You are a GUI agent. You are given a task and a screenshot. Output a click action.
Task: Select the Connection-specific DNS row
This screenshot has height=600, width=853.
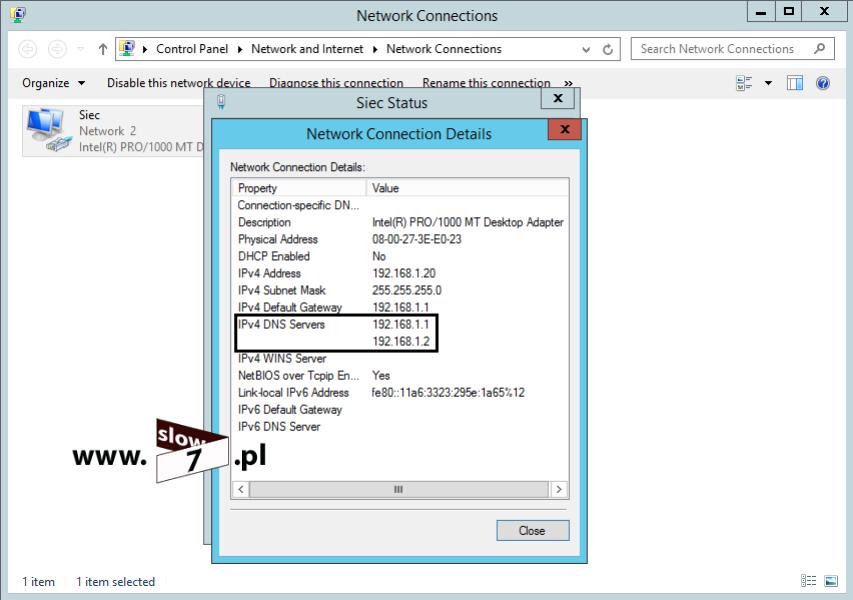point(400,205)
